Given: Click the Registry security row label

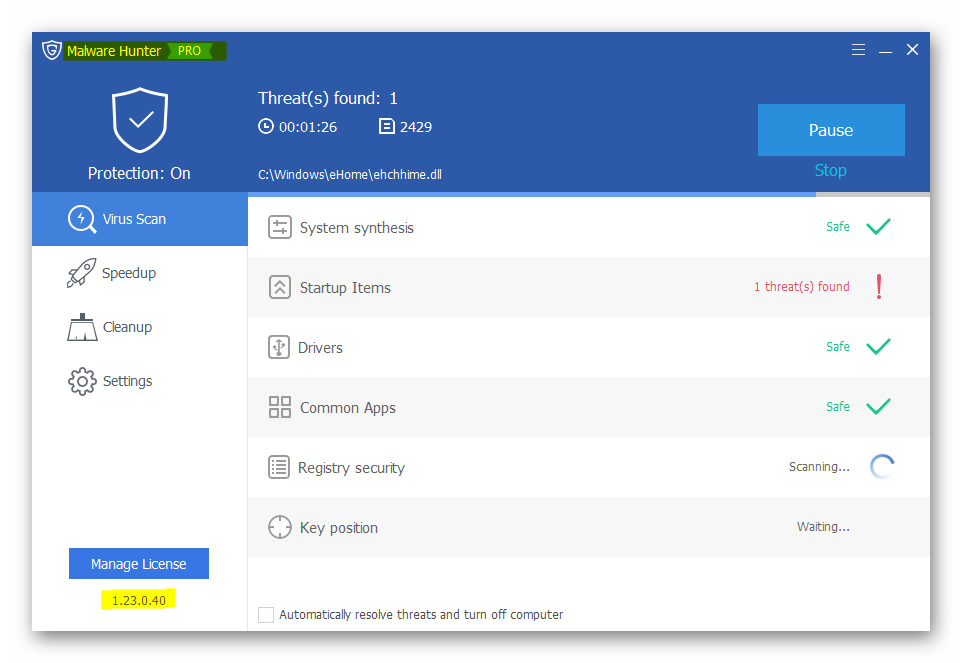Looking at the screenshot, I should pyautogui.click(x=351, y=468).
